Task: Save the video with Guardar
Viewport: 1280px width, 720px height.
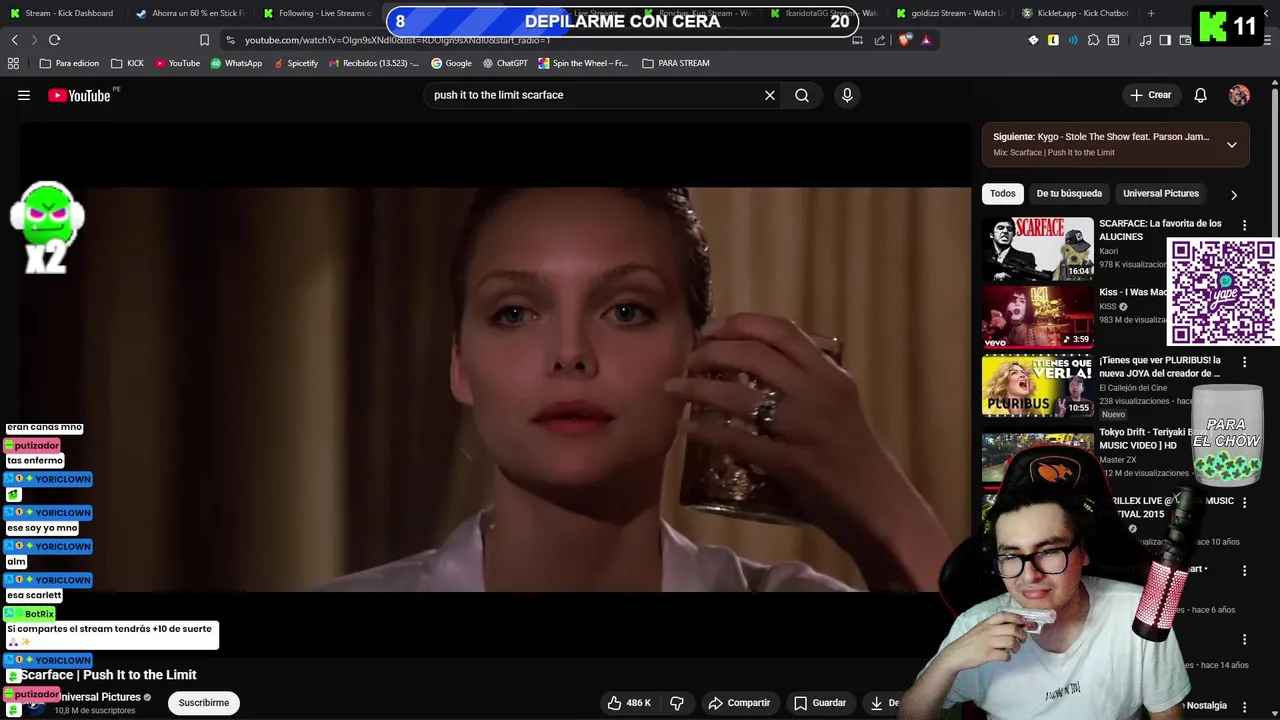Action: [820, 703]
